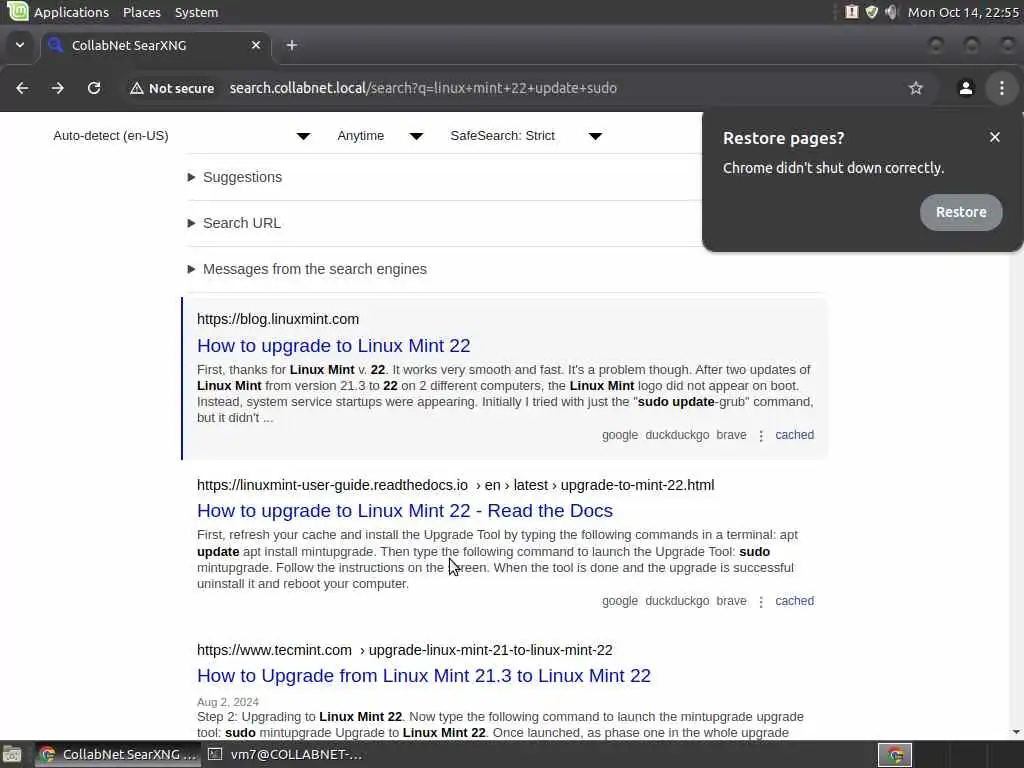1024x768 pixels.
Task: Open the SafeSearch: Strict dropdown
Action: [526, 136]
